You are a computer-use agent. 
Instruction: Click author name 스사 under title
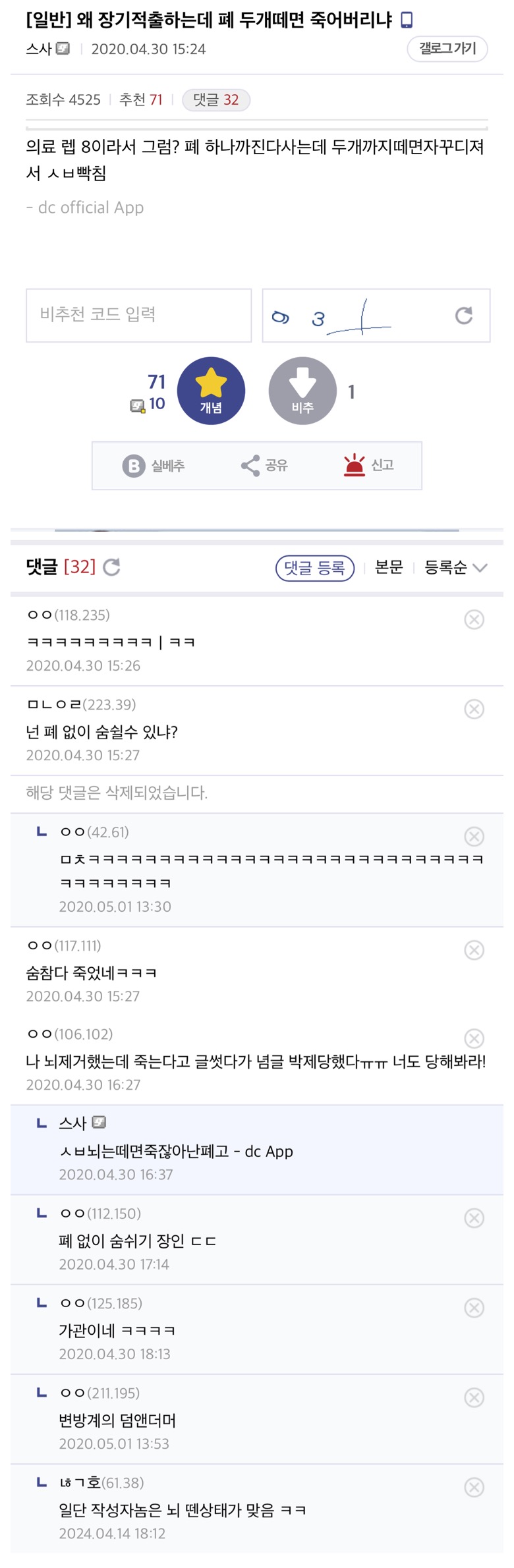coord(38,49)
